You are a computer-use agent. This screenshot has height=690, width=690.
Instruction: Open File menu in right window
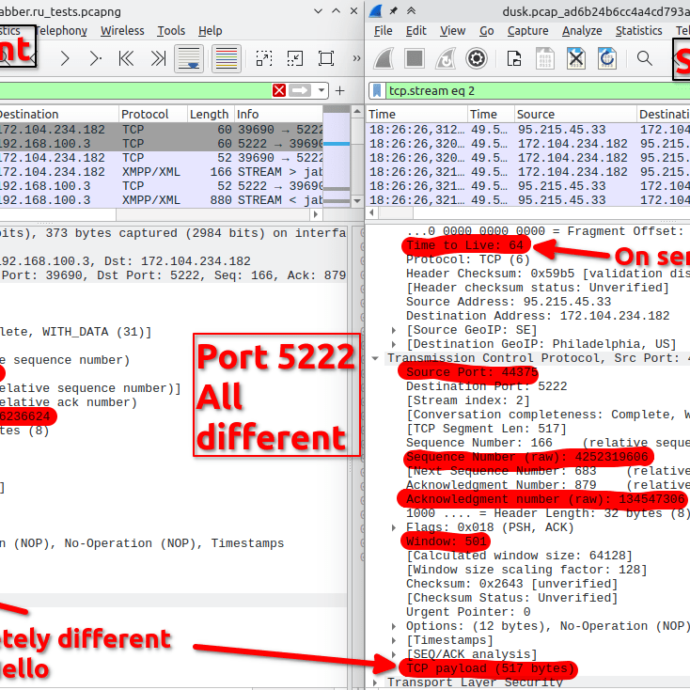tap(383, 31)
